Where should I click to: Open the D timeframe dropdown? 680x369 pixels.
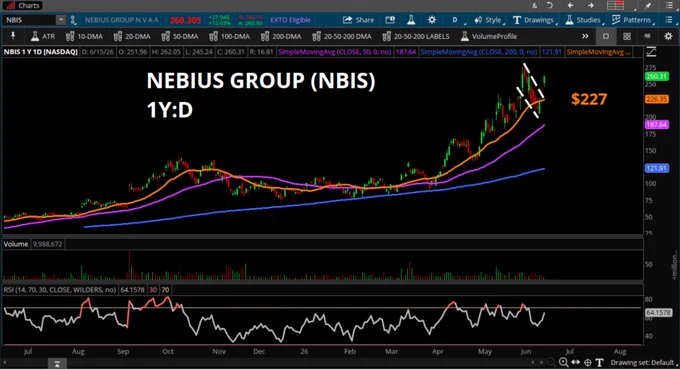click(456, 20)
